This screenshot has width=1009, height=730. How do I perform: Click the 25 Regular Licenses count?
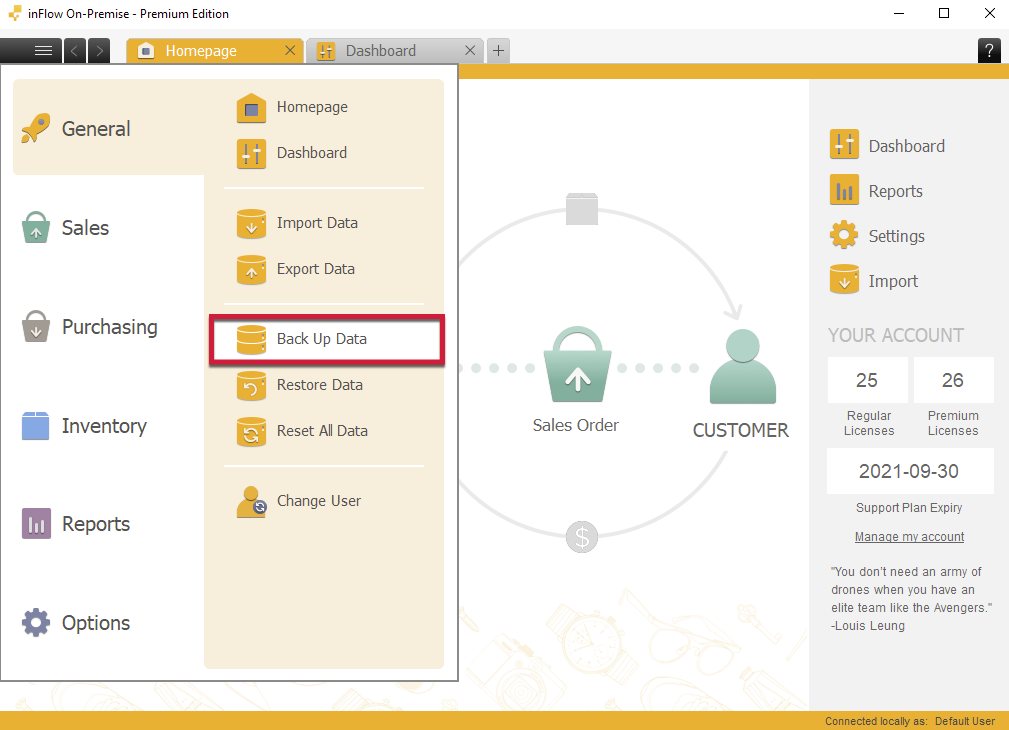tap(867, 380)
